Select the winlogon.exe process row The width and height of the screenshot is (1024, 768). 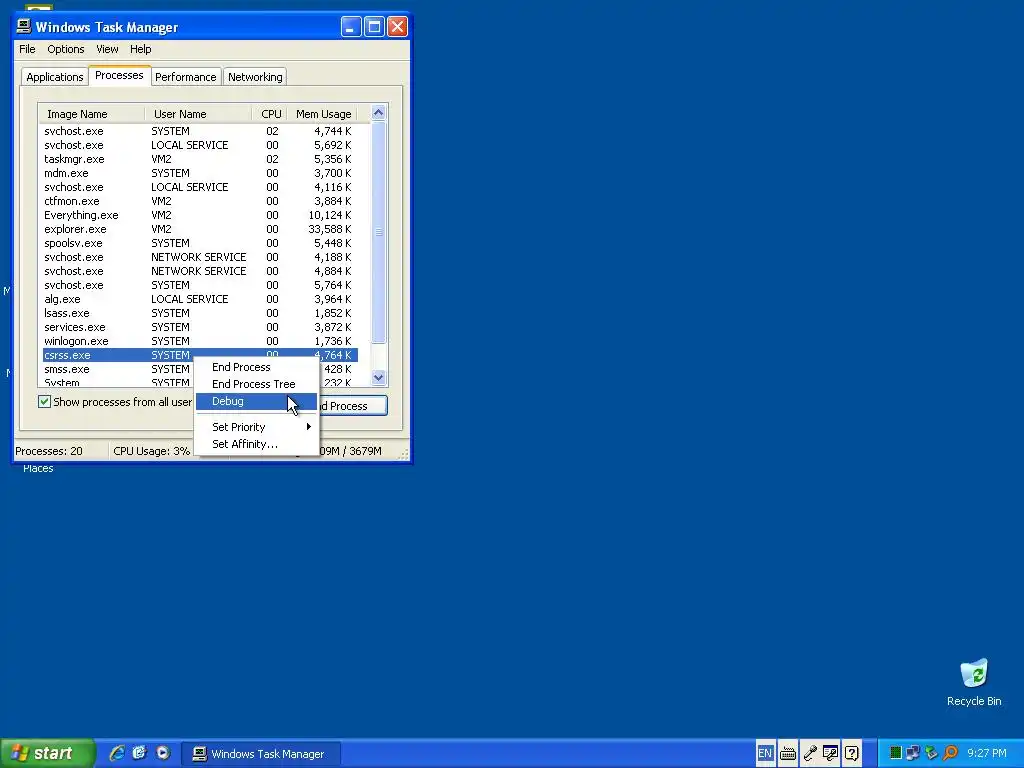click(x=200, y=341)
